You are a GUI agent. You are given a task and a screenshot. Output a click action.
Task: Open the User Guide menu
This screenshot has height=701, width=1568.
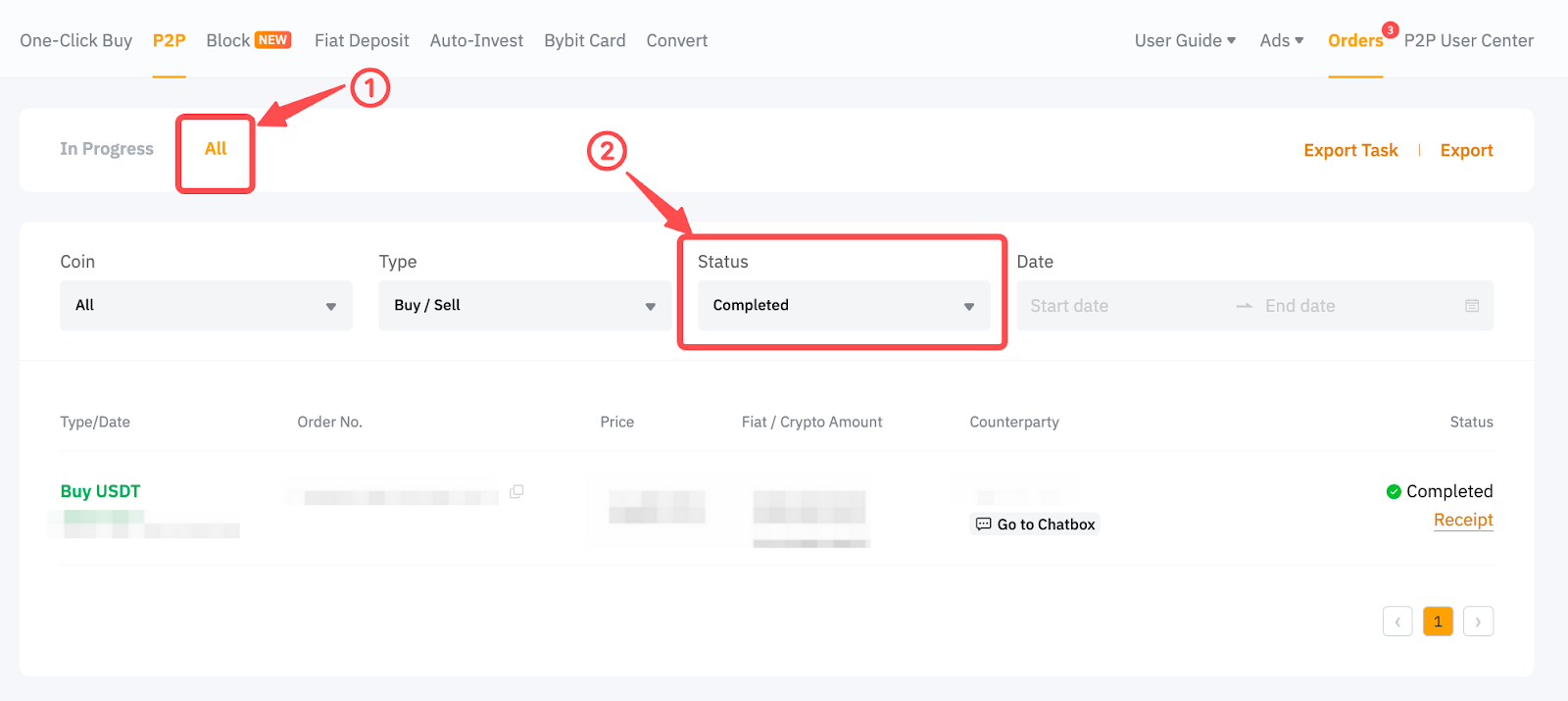coord(1185,40)
